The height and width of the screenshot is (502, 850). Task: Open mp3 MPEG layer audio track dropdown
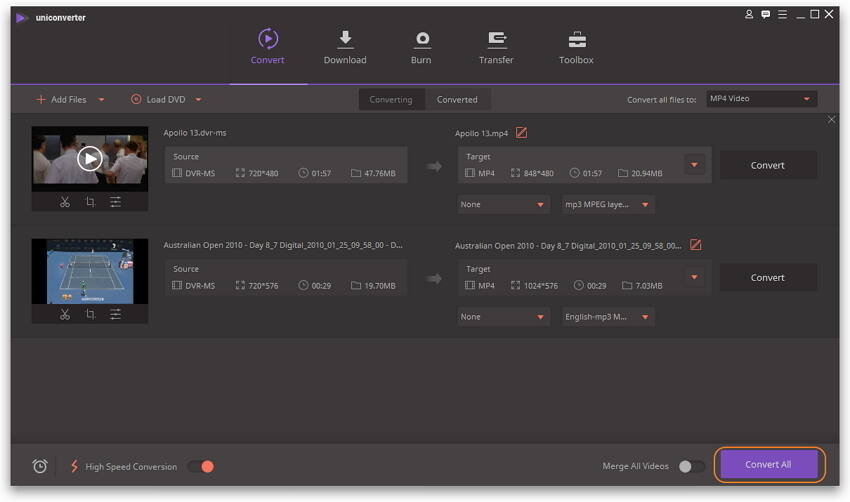(608, 204)
